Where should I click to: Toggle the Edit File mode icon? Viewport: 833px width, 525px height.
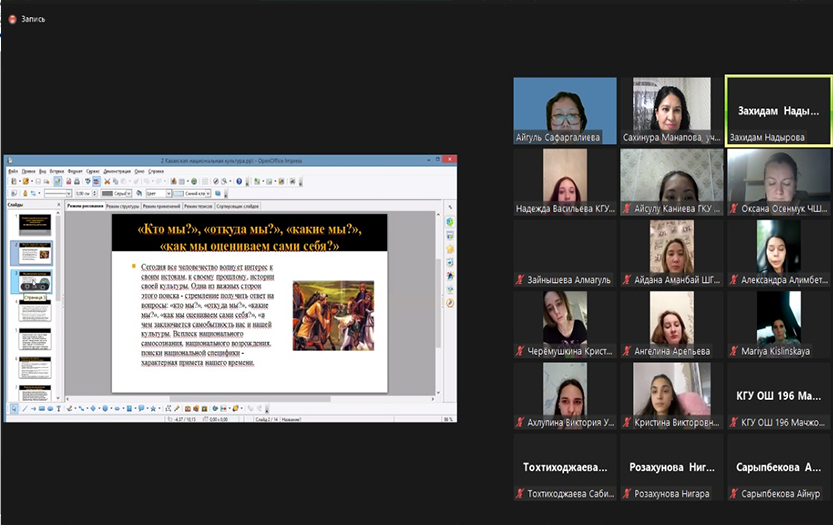tap(58, 182)
